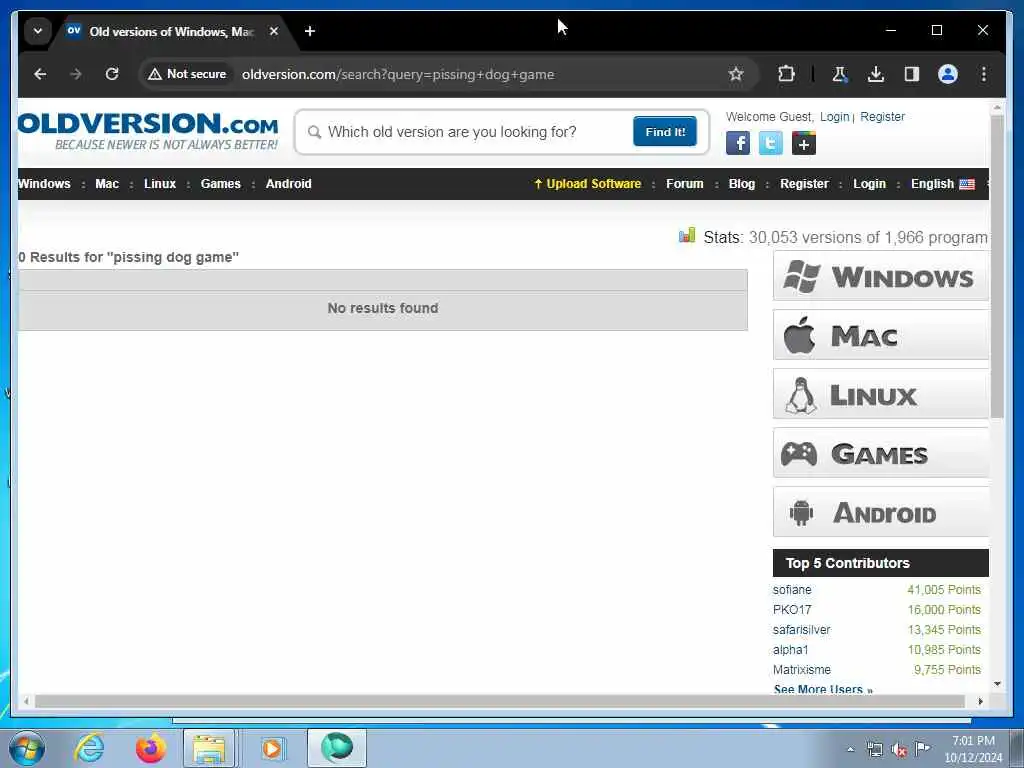The height and width of the screenshot is (768, 1024).
Task: Open Windows Explorer from taskbar
Action: coord(209,748)
